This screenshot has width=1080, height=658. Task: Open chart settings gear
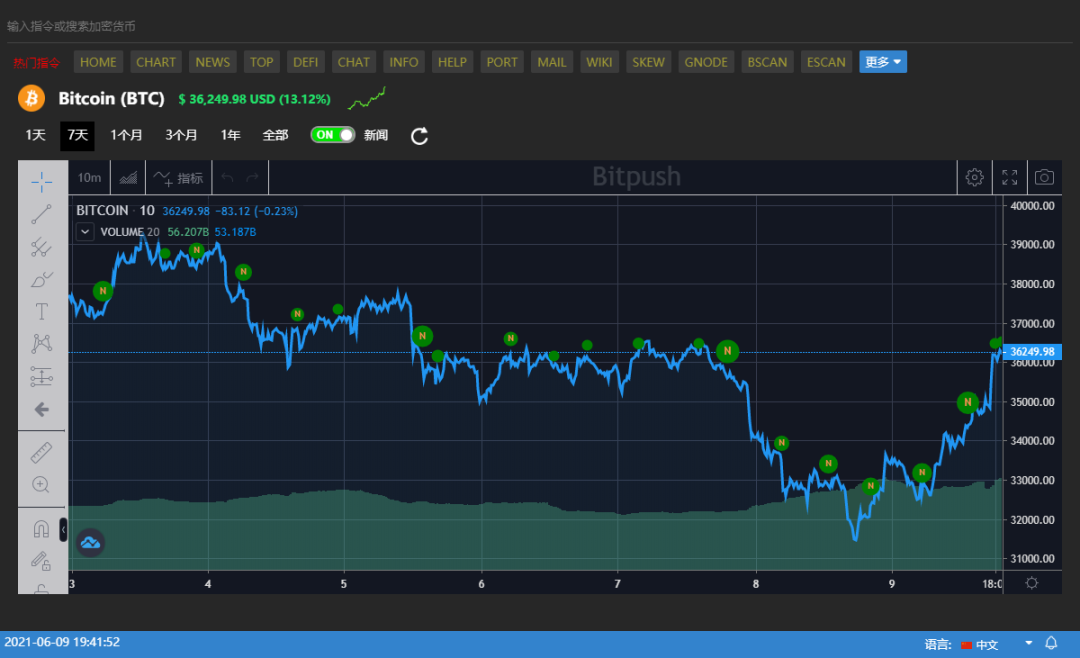click(x=974, y=177)
